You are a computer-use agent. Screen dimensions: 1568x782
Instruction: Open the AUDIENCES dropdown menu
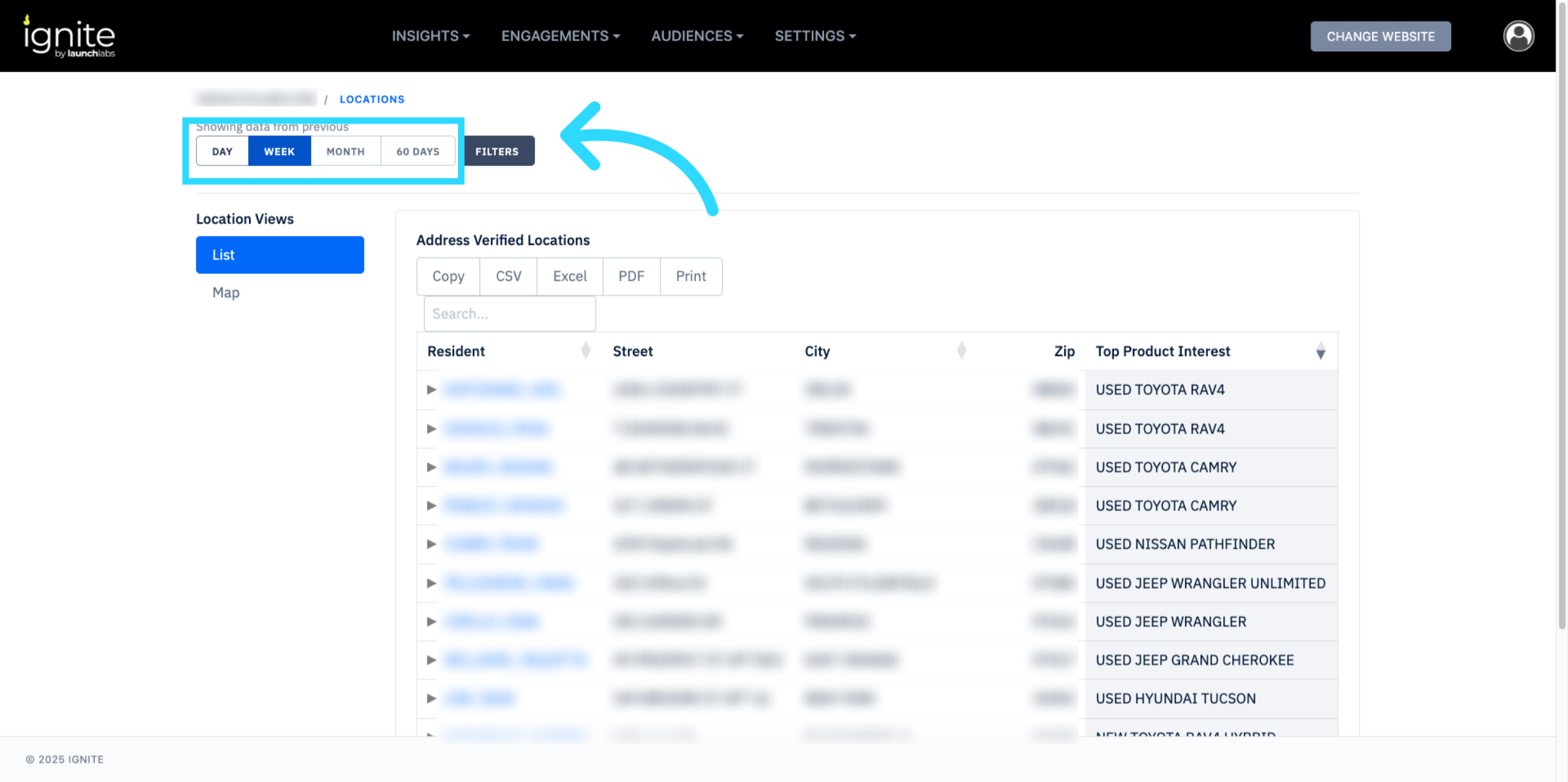pos(696,36)
